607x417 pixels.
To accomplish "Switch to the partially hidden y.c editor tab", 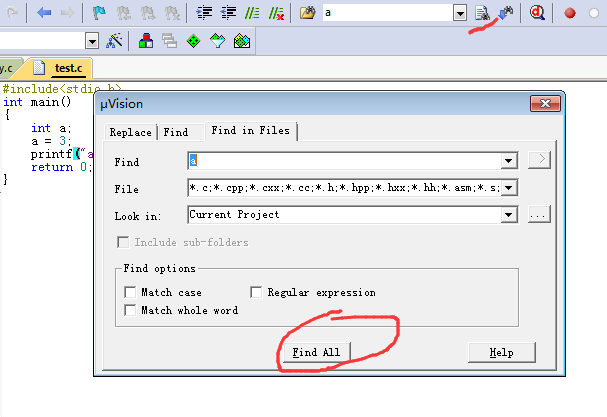I will tap(8, 68).
